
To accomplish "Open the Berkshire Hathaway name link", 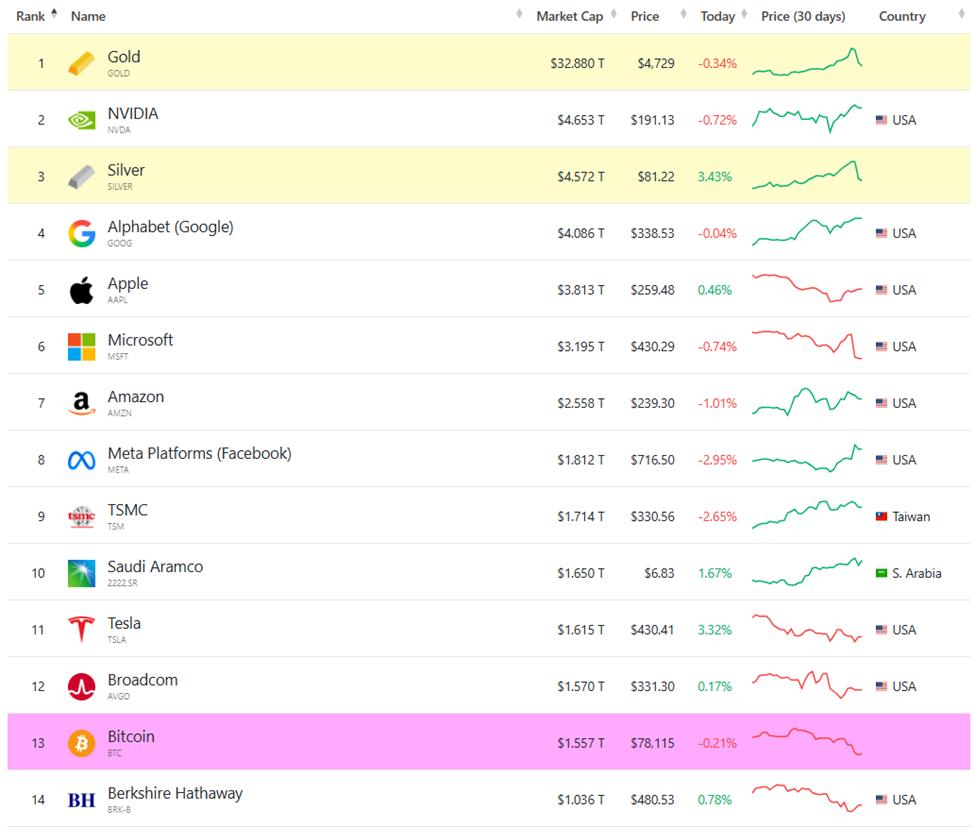I will click(x=174, y=793).
